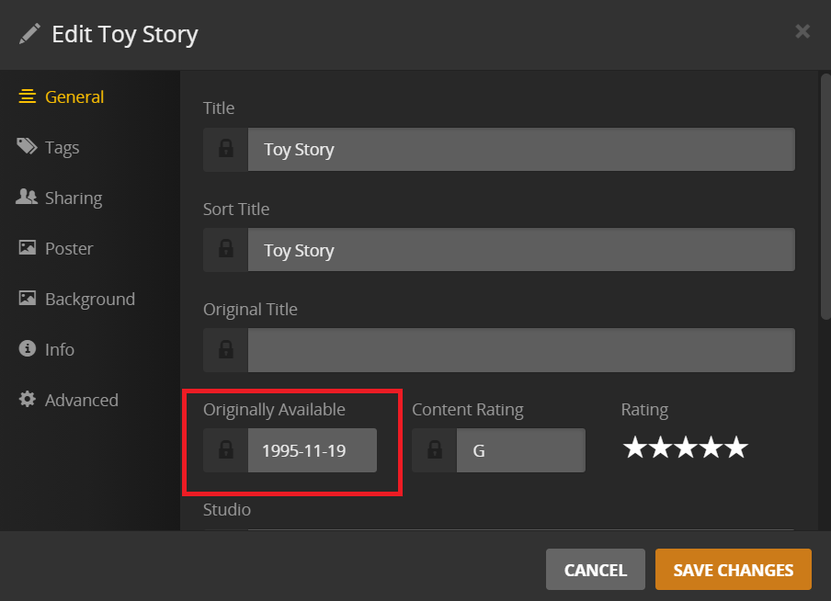Image resolution: width=831 pixels, height=601 pixels.
Task: Set rating to two stars
Action: point(660,447)
